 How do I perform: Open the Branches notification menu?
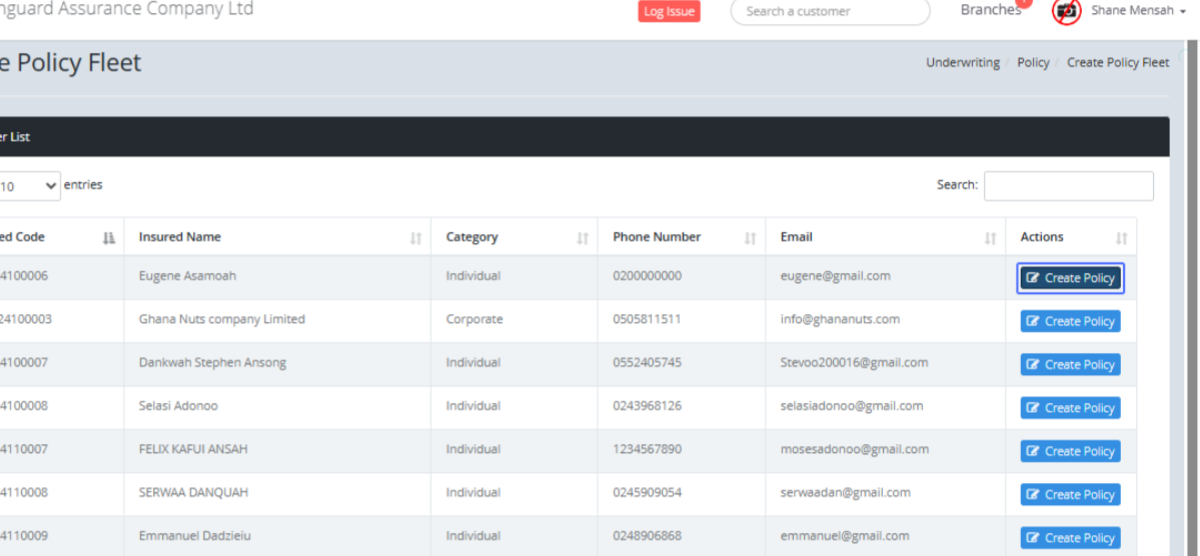[x=990, y=10]
